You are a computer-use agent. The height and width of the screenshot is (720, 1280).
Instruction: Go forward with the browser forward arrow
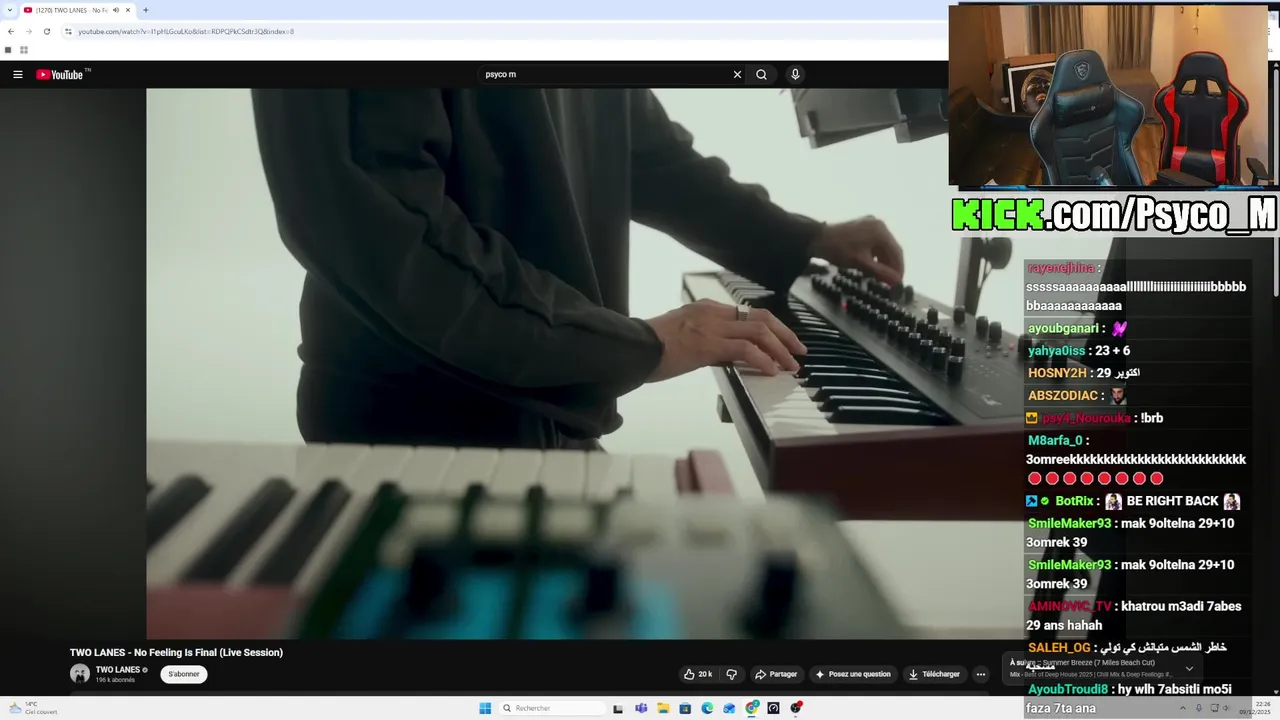tap(28, 31)
